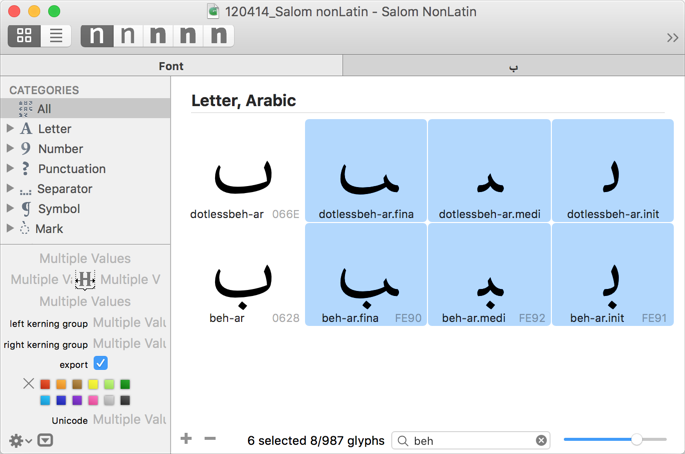Viewport: 685px width, 454px height.
Task: Clear the search field with X icon
Action: point(541,440)
